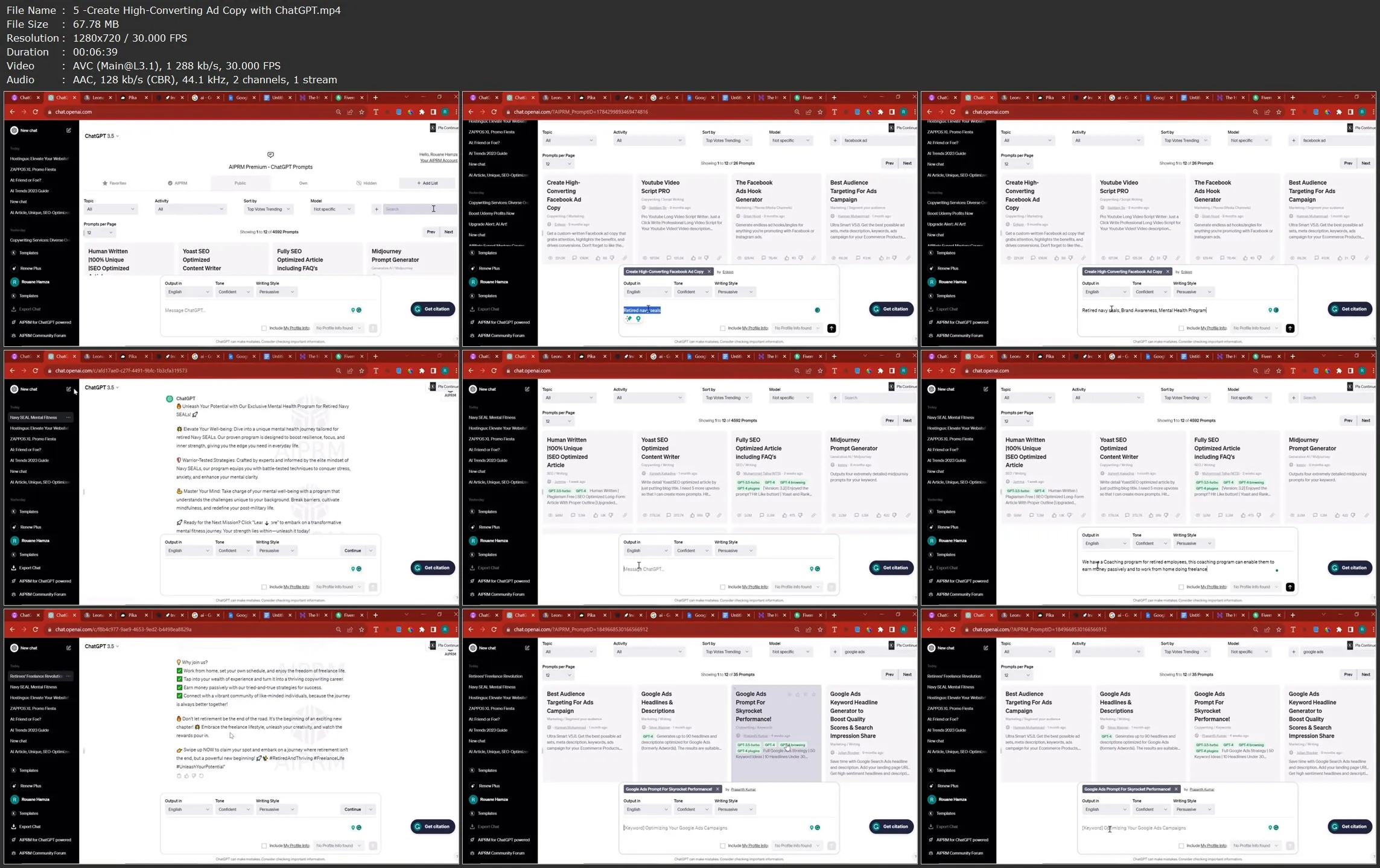This screenshot has height=868, width=1380.
Task: Switch to Own tab in AIPRM Premium frame
Action: coord(303,183)
